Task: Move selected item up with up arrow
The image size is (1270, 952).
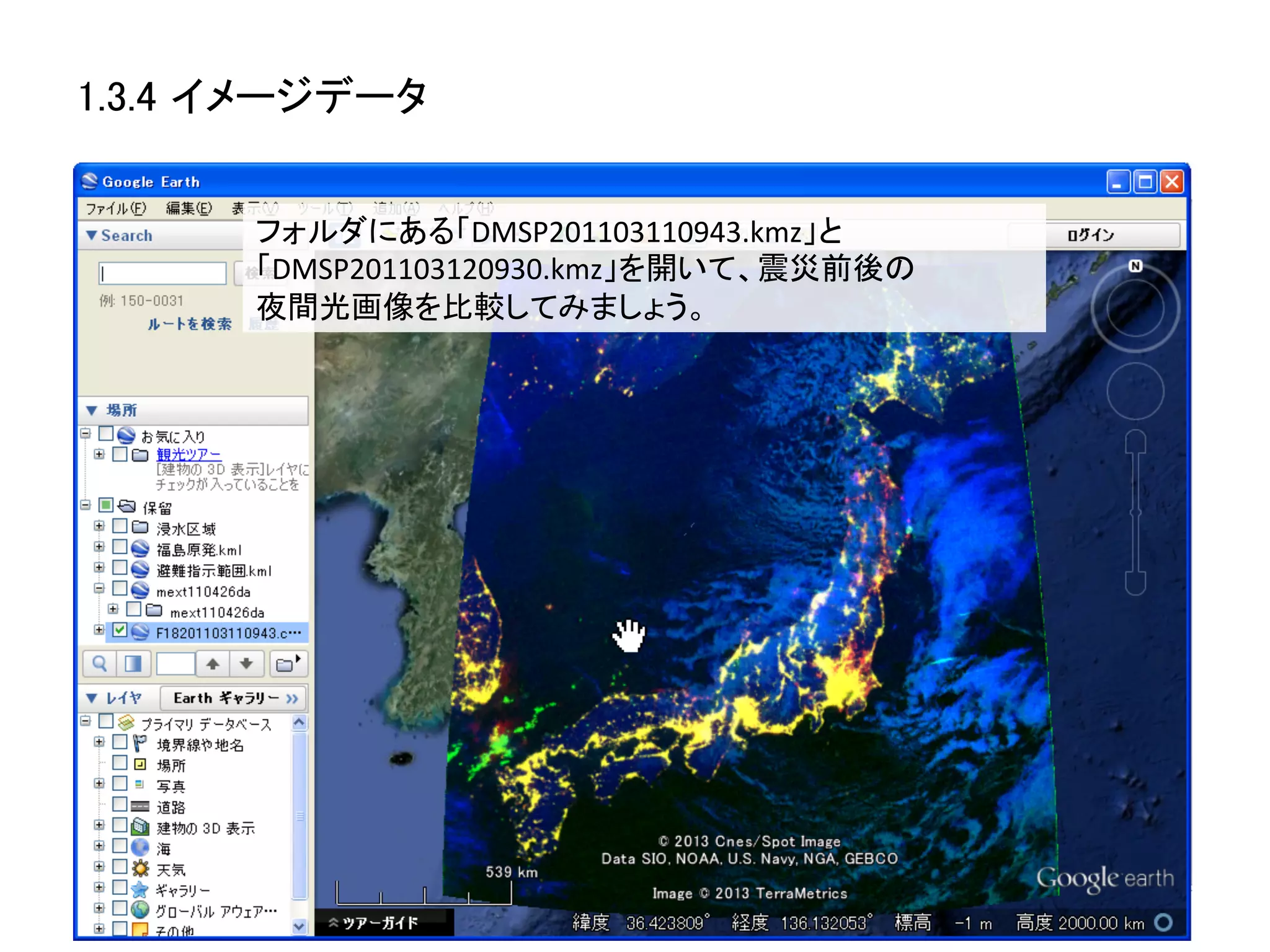Action: pyautogui.click(x=213, y=664)
